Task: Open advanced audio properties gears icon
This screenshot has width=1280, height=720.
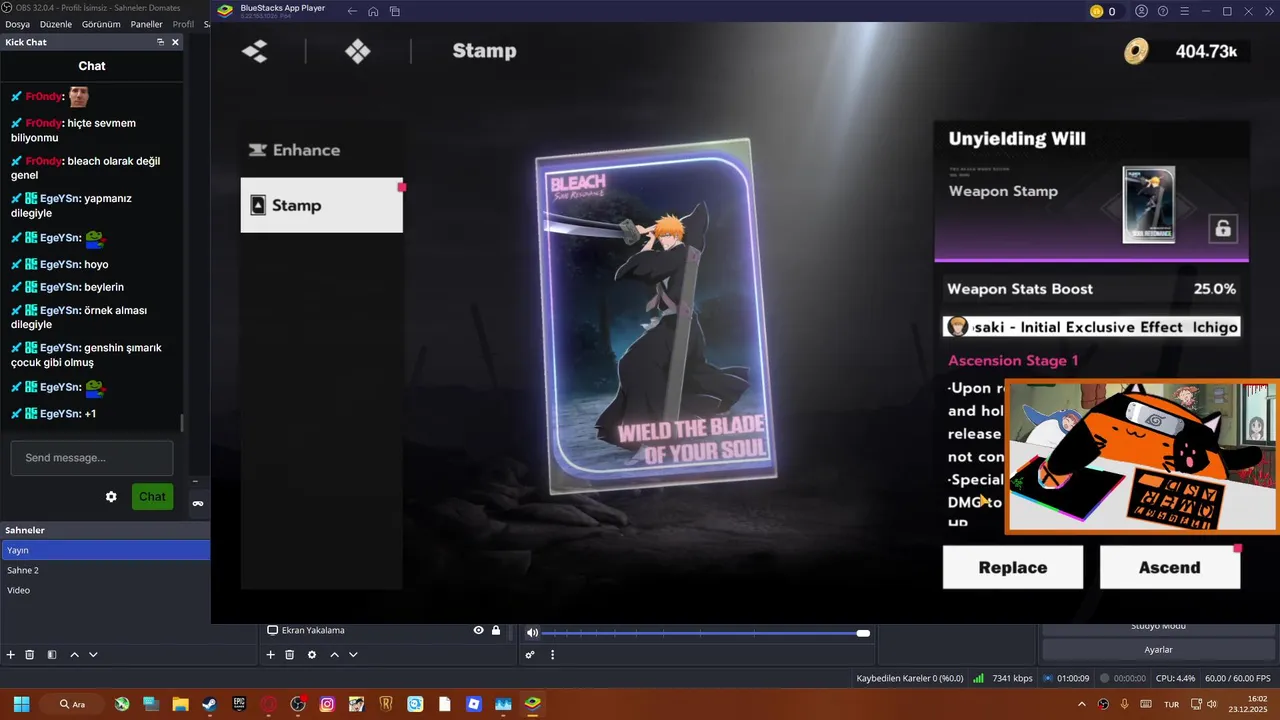Action: point(530,655)
